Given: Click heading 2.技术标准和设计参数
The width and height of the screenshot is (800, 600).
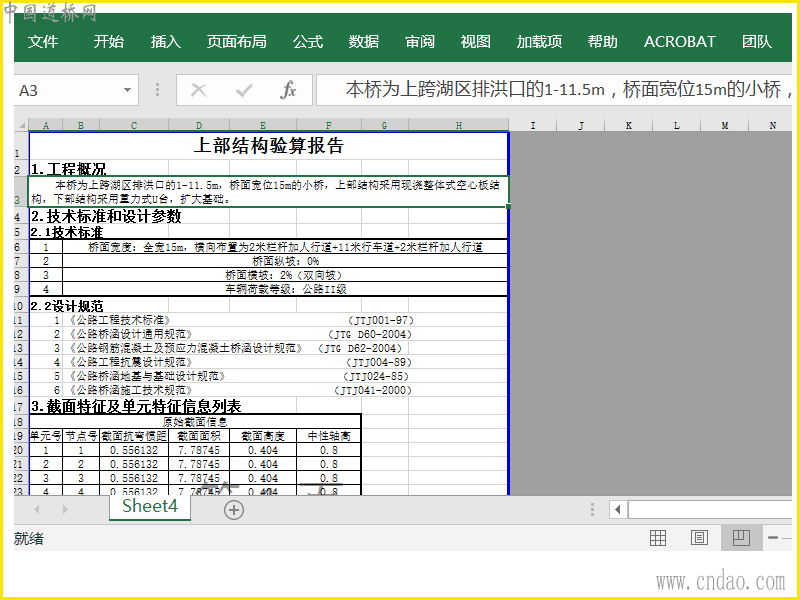Looking at the screenshot, I should pos(106,216).
